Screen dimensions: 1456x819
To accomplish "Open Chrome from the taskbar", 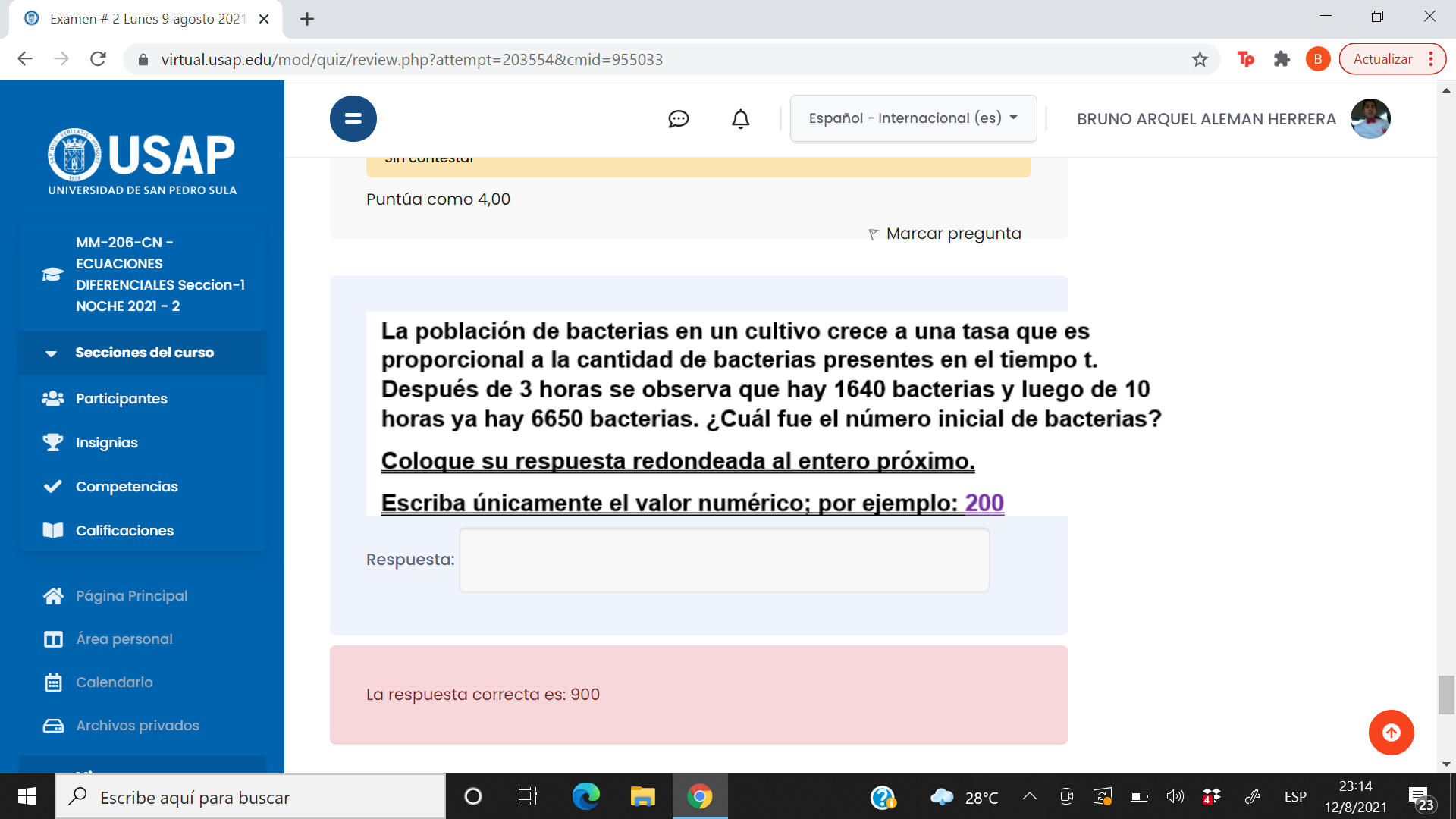I will [700, 797].
